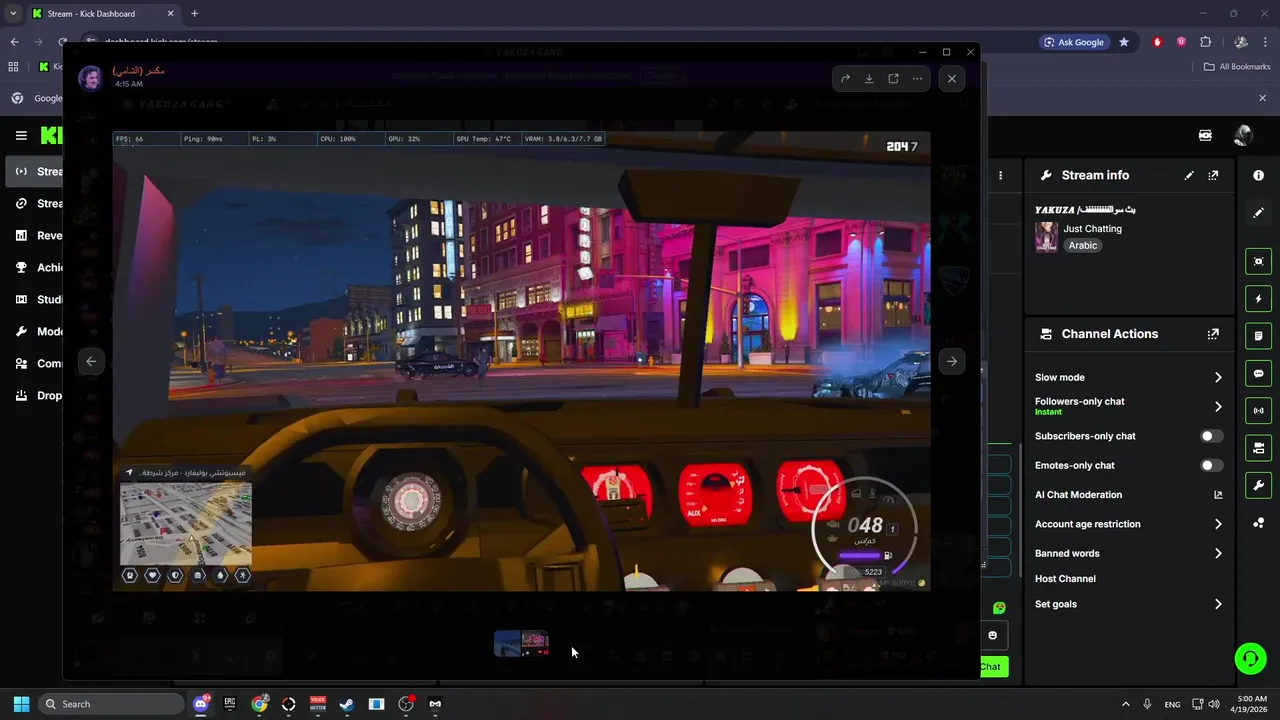Open Host Channel action
The image size is (1280, 720).
[1065, 579]
